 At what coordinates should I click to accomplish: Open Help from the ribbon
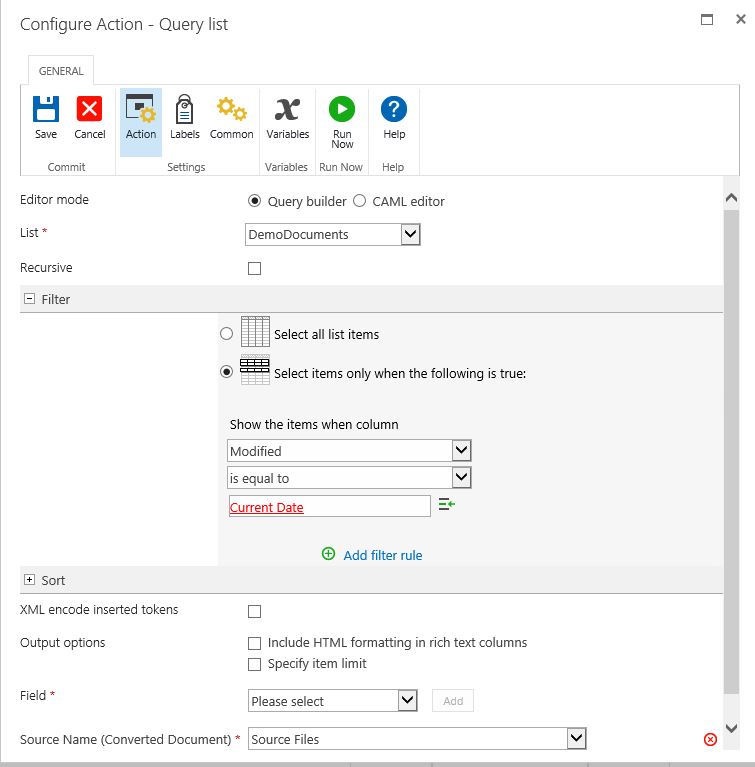tap(394, 110)
